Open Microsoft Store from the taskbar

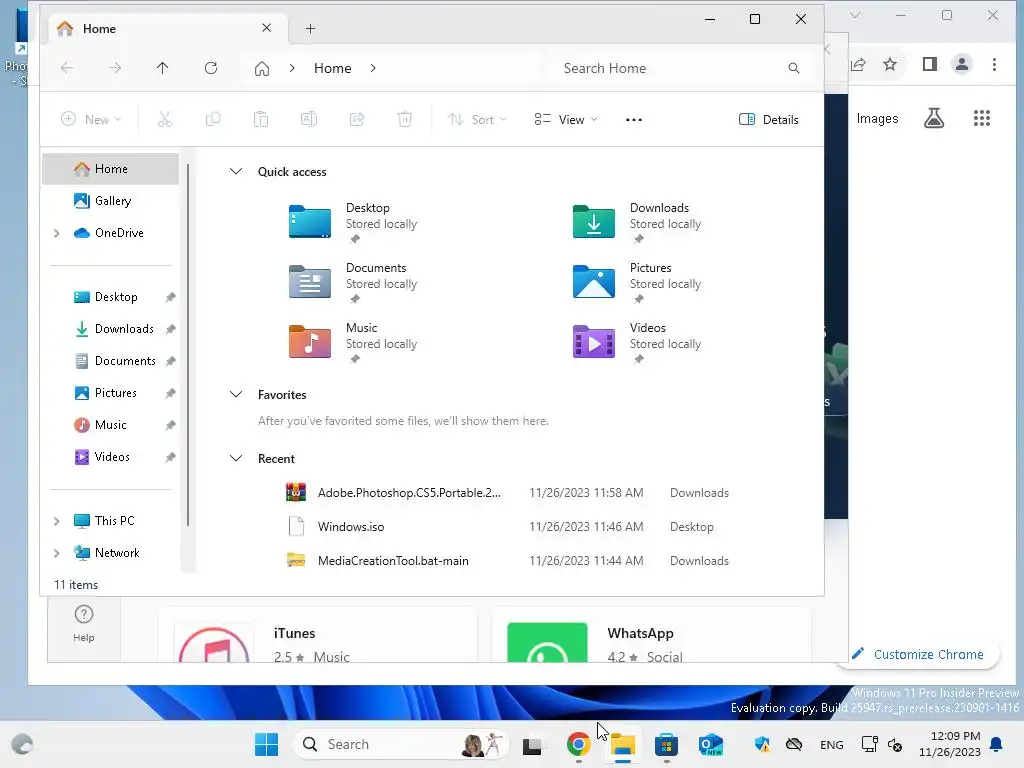click(666, 744)
